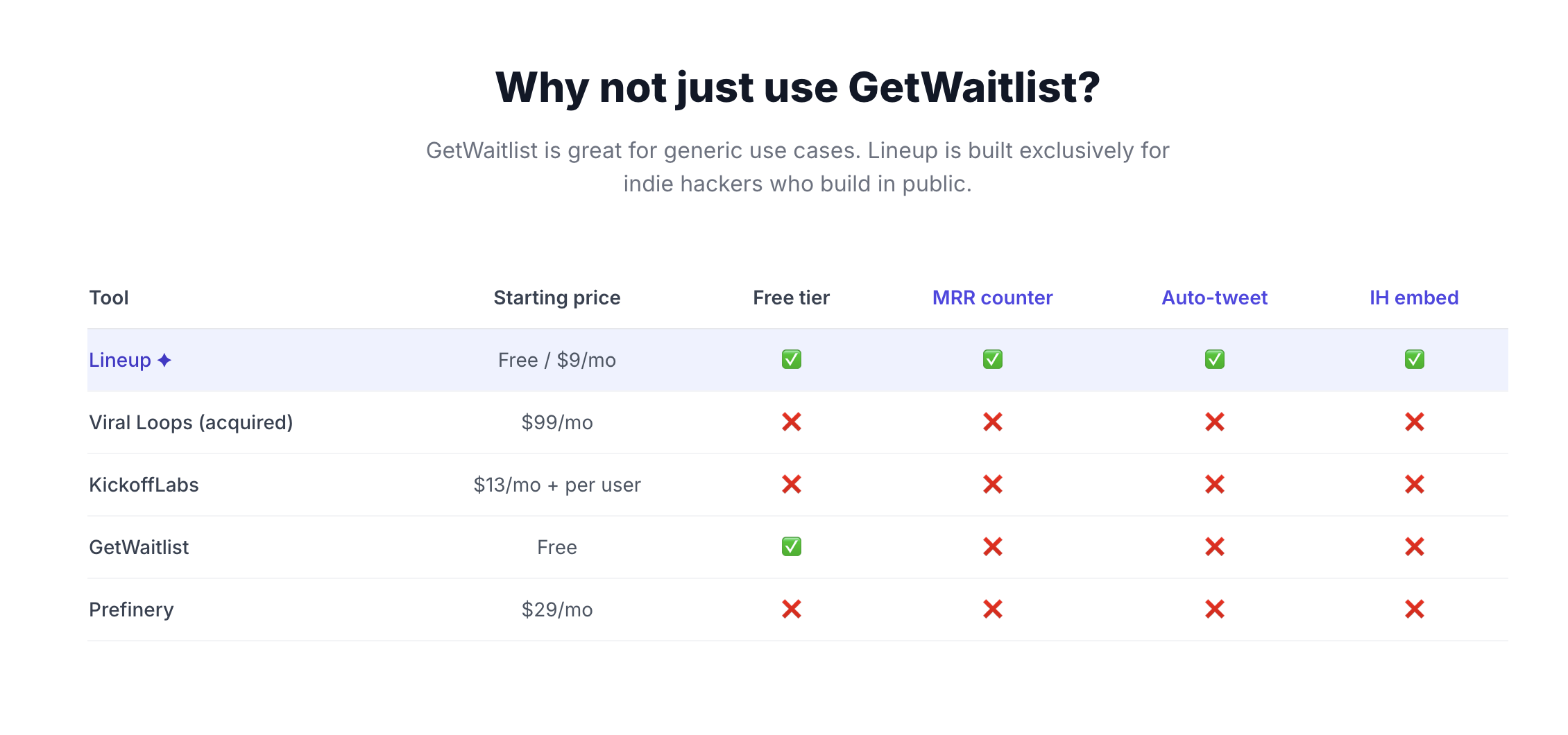The height and width of the screenshot is (735, 1568).
Task: Click the Free tier column header
Action: click(791, 297)
